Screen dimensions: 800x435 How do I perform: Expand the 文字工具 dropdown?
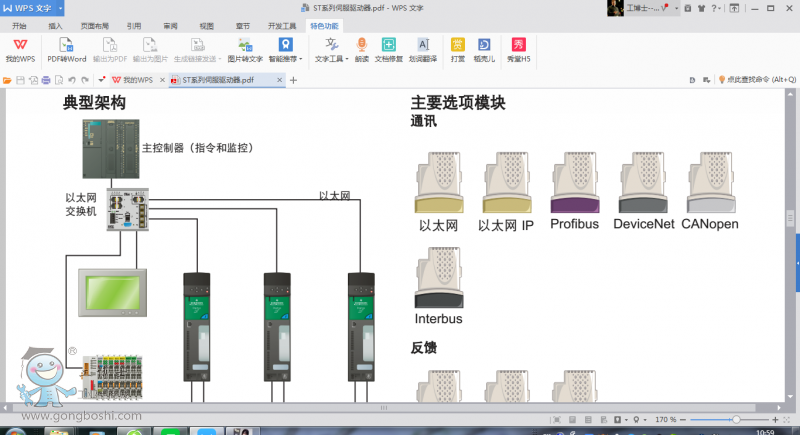(x=331, y=59)
